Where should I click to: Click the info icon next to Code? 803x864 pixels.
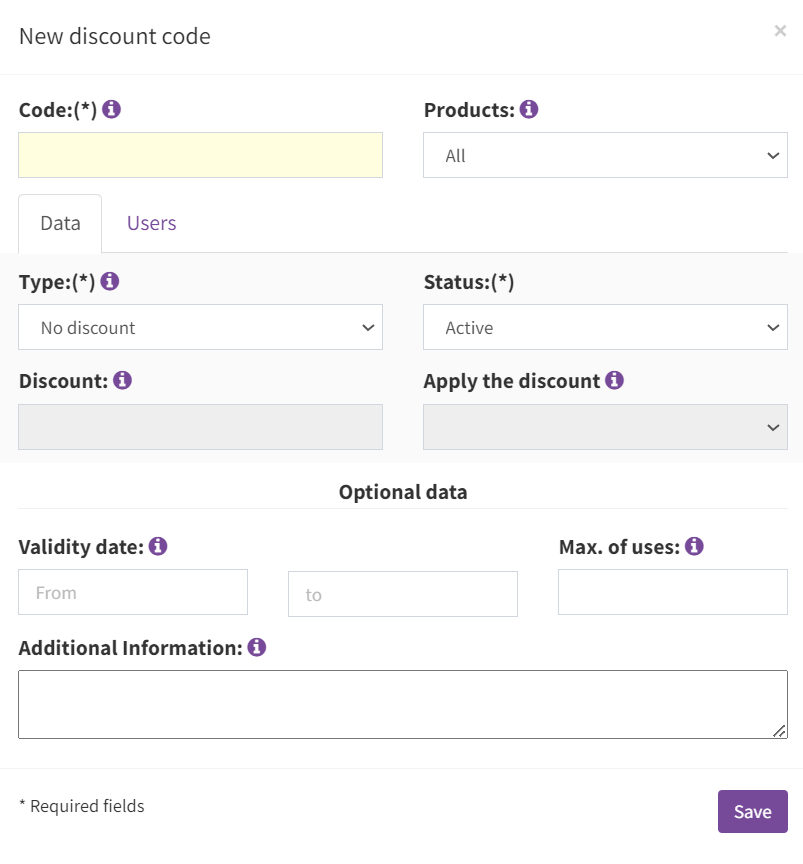(111, 109)
